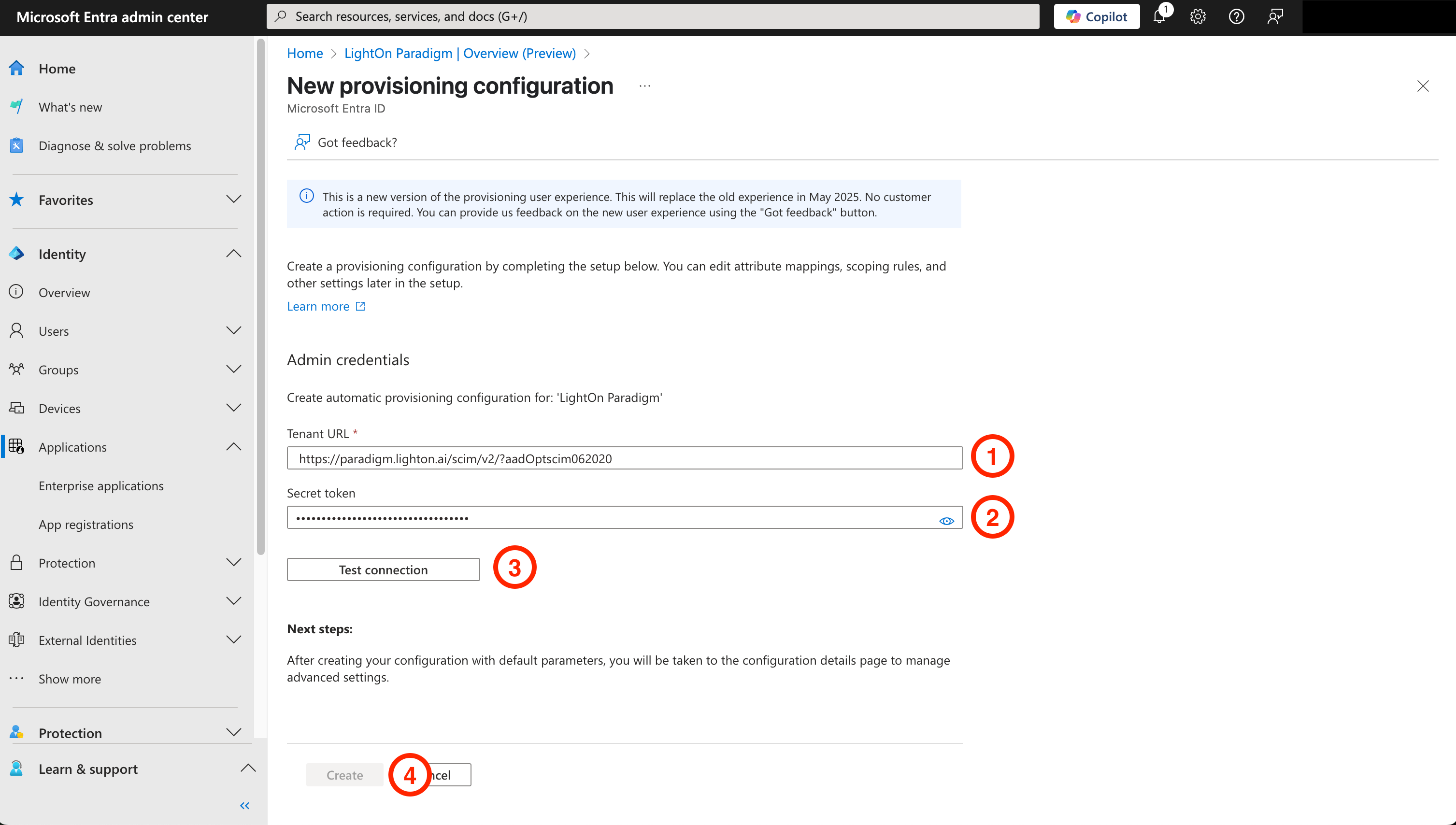Select the Devices section icon
This screenshot has width=1456, height=825.
click(x=16, y=407)
